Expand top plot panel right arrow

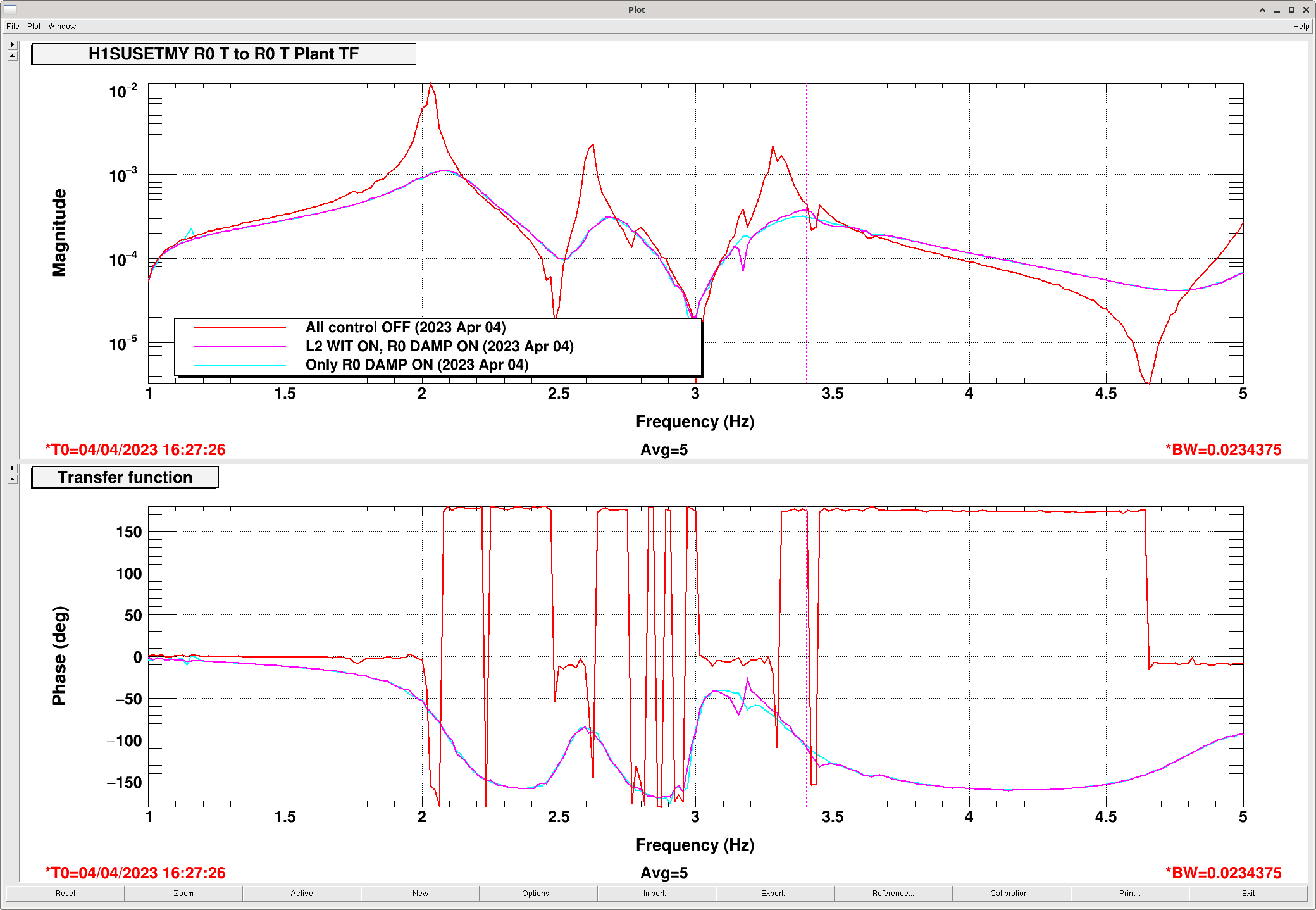tap(12, 45)
